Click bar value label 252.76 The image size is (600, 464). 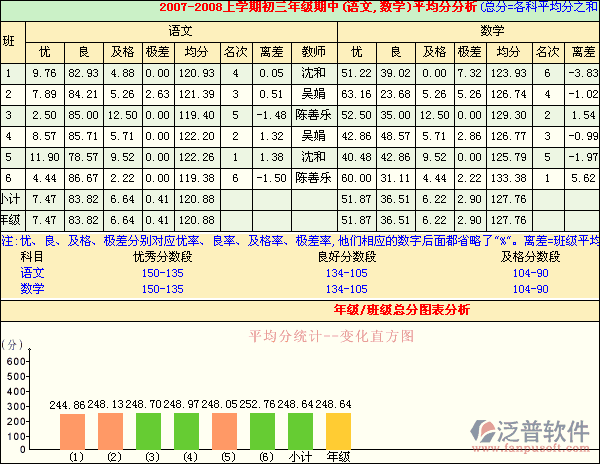pyautogui.click(x=258, y=404)
